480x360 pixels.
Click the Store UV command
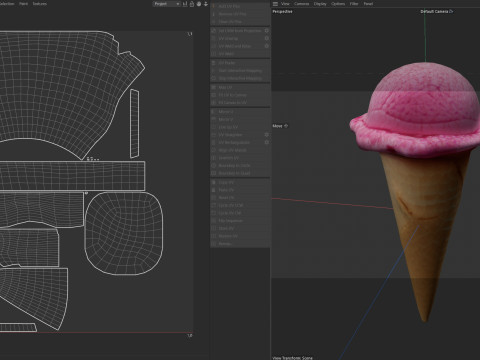240,228
